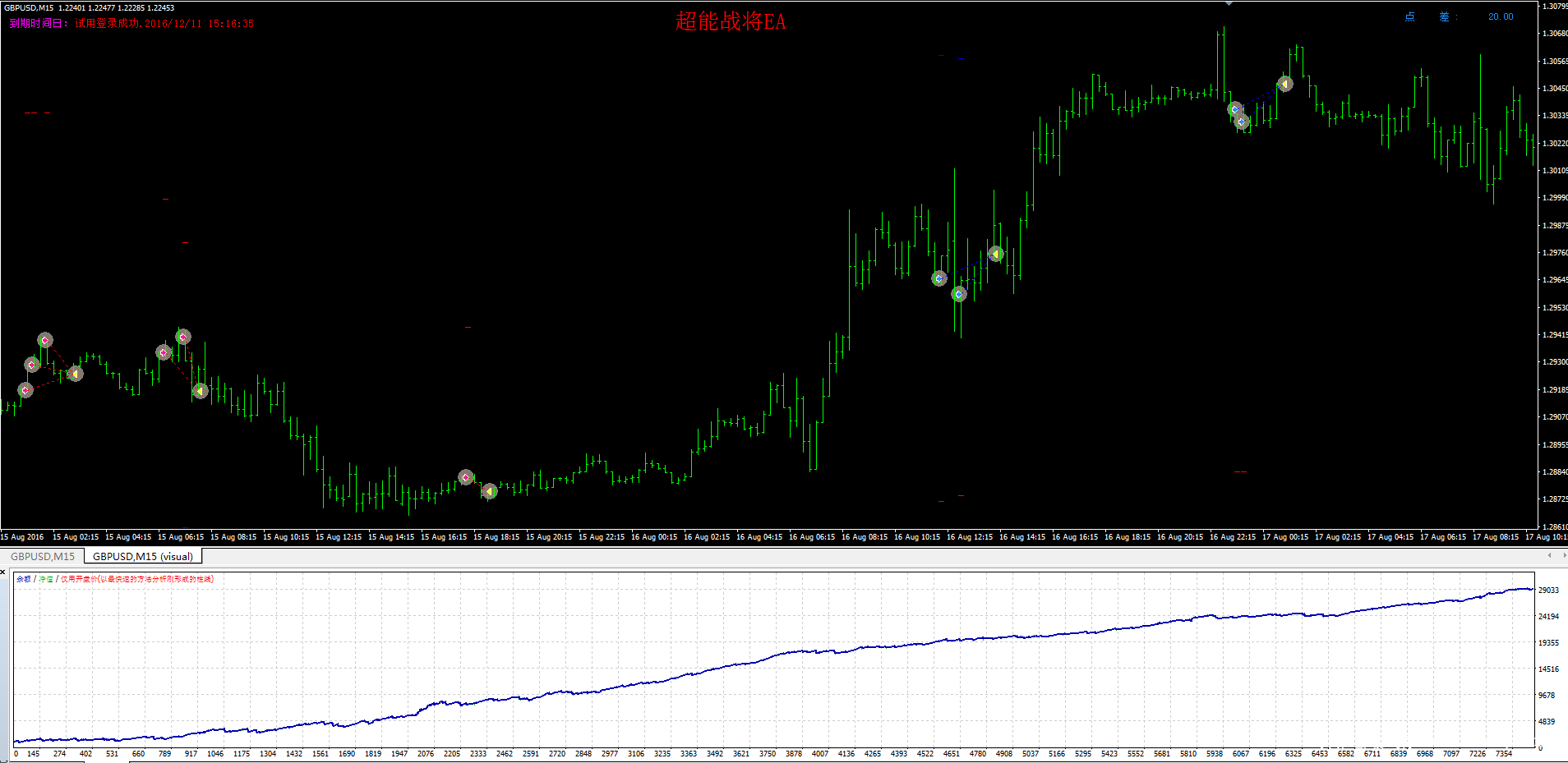Click the chart shift triangle marker at top

[x=1229, y=4]
